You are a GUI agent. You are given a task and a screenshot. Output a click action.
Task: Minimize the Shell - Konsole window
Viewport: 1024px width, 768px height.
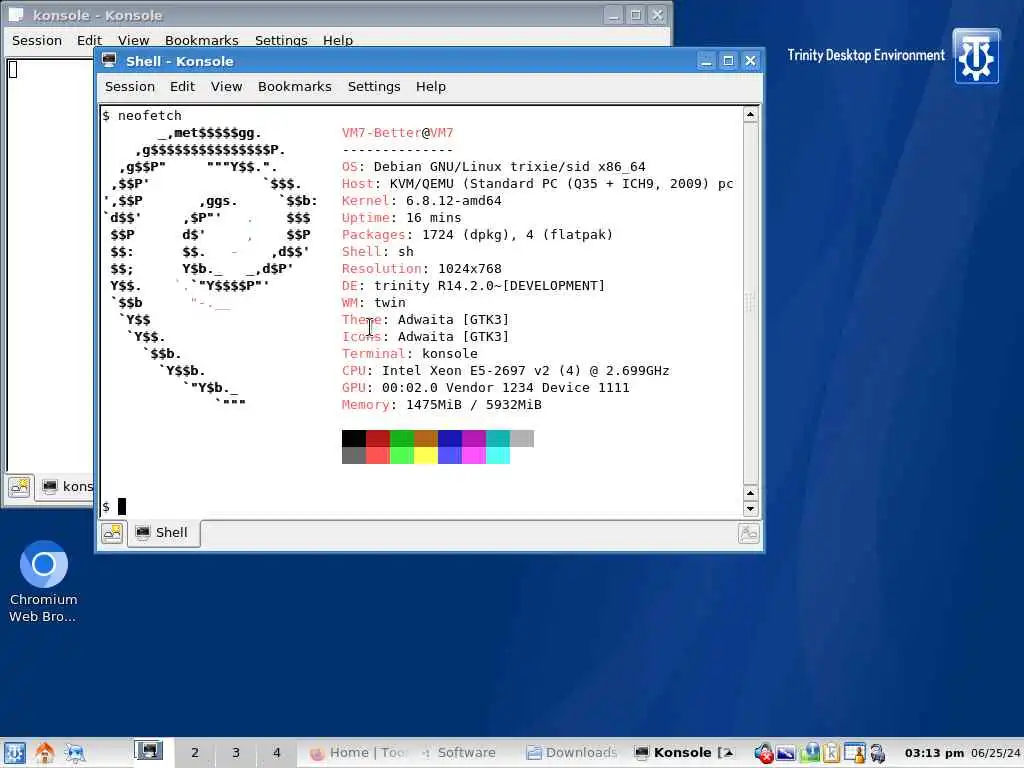coord(706,61)
